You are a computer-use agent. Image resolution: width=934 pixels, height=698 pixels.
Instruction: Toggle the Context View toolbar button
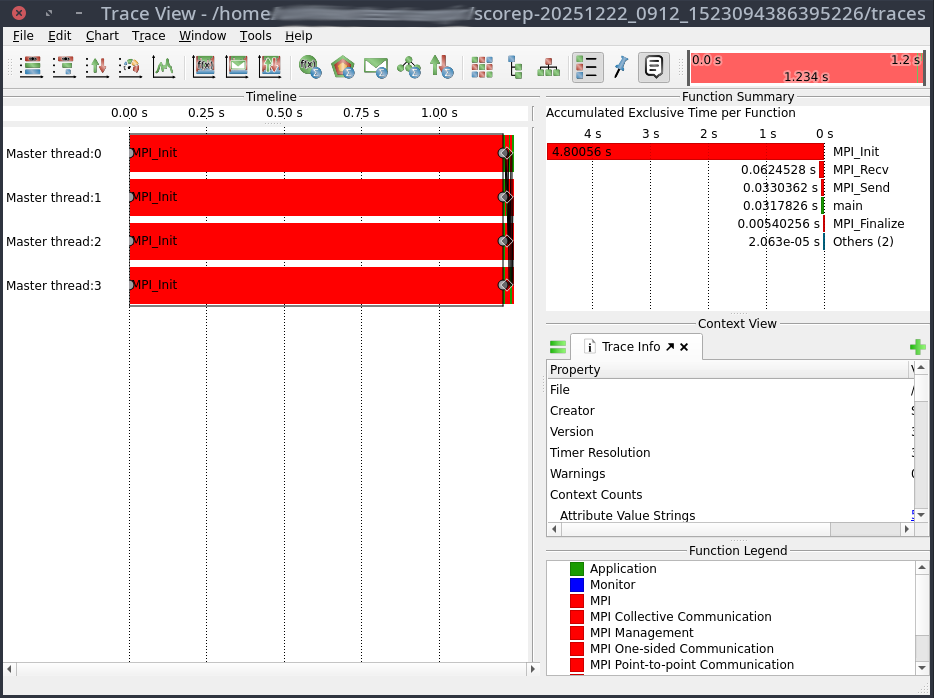[653, 67]
